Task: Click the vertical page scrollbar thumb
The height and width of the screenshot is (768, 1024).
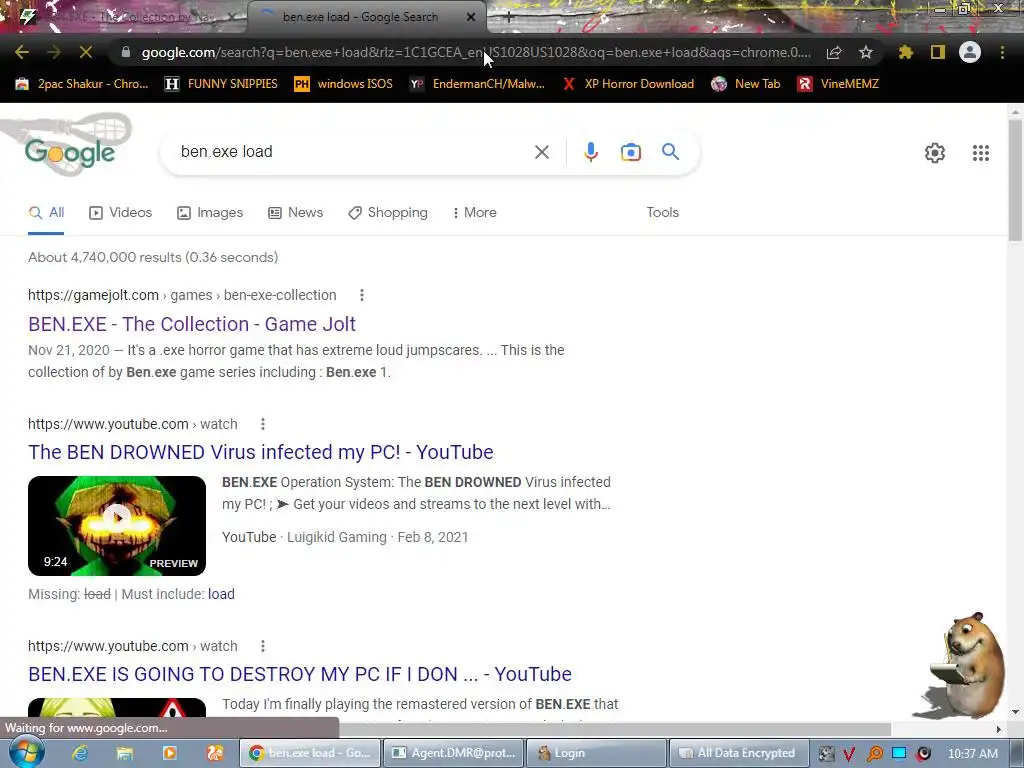Action: pyautogui.click(x=1015, y=180)
